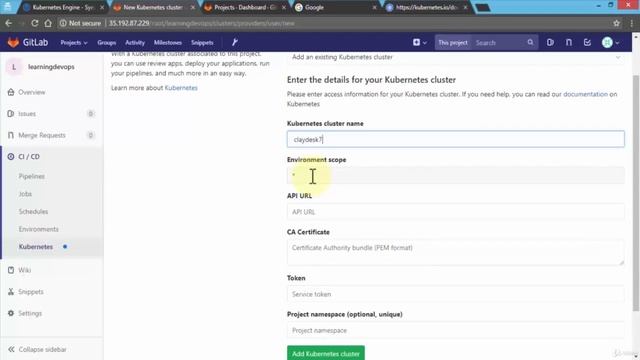This screenshot has width=640, height=360.
Task: Open the issues icon in navbar
Action: (x=550, y=42)
